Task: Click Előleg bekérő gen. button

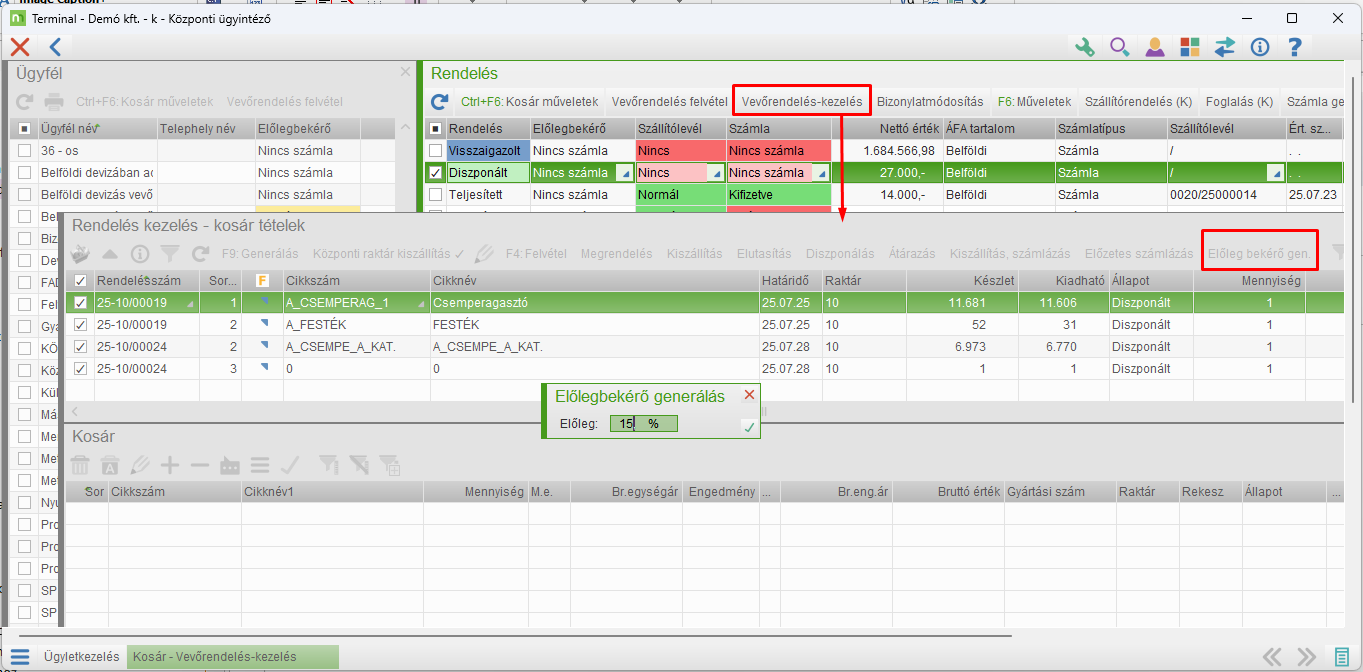Action: pos(1259,254)
